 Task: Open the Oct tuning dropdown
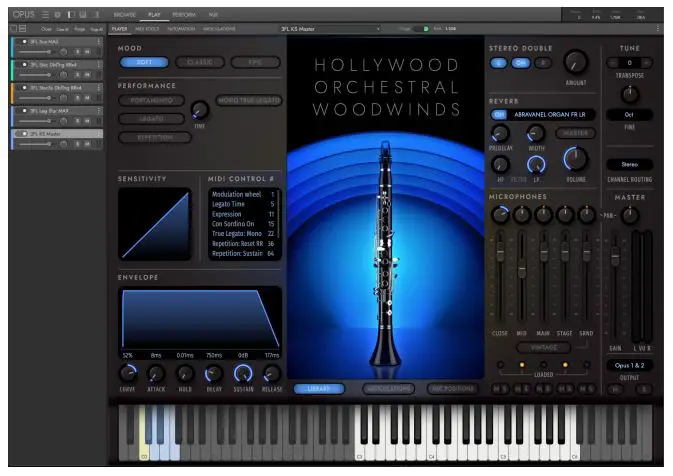point(630,115)
